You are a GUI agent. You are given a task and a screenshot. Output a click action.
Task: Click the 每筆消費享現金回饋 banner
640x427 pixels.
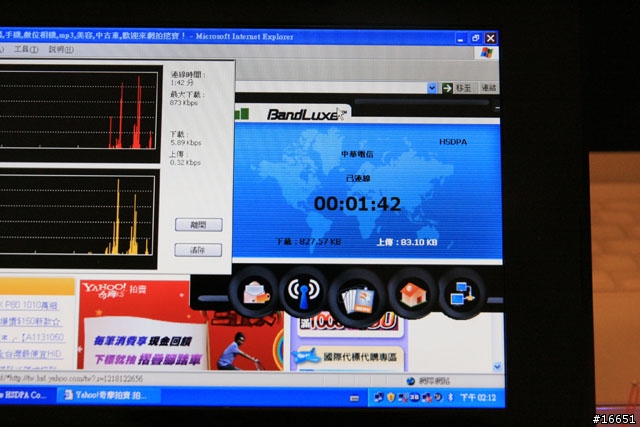click(x=143, y=340)
